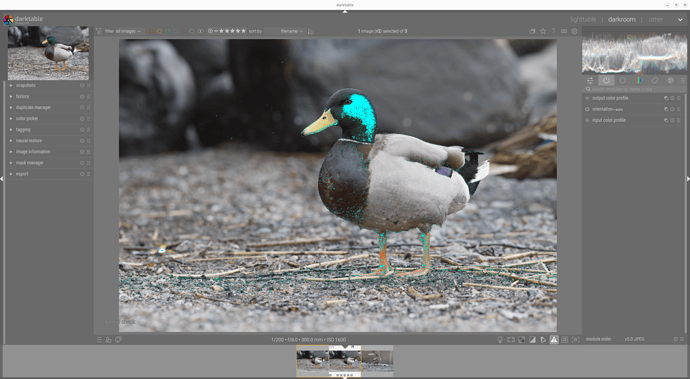This screenshot has height=379, width=690.
Task: Open multi-instance menu for output color profile
Action: click(666, 98)
